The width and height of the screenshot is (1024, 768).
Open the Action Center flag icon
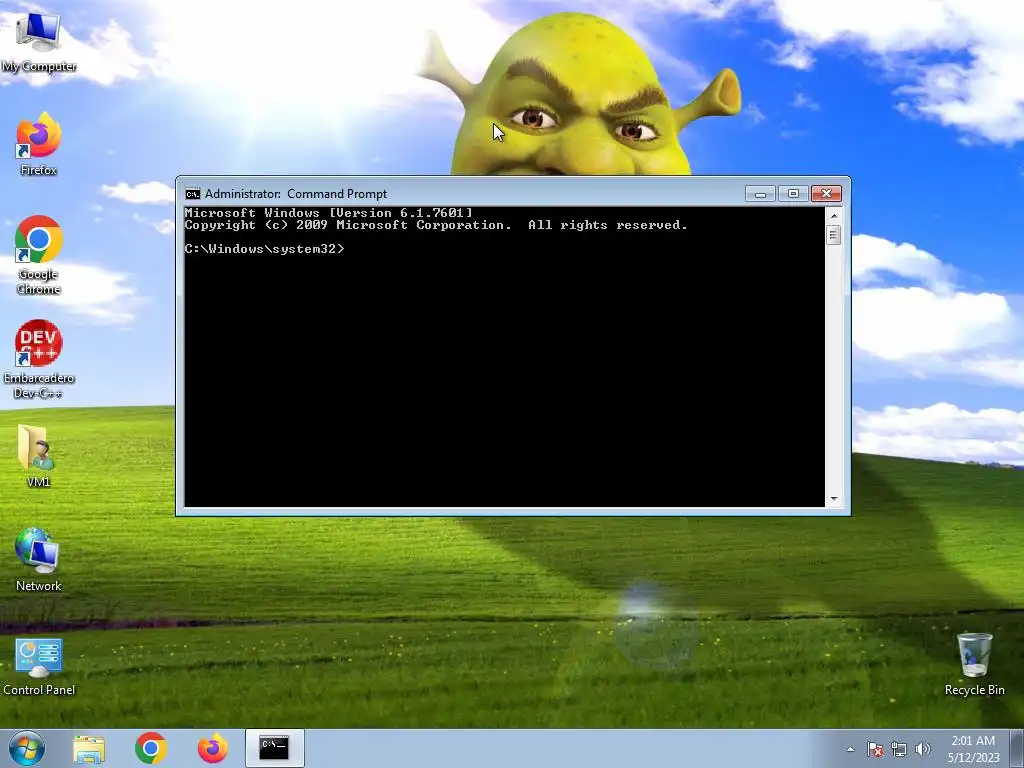click(875, 749)
